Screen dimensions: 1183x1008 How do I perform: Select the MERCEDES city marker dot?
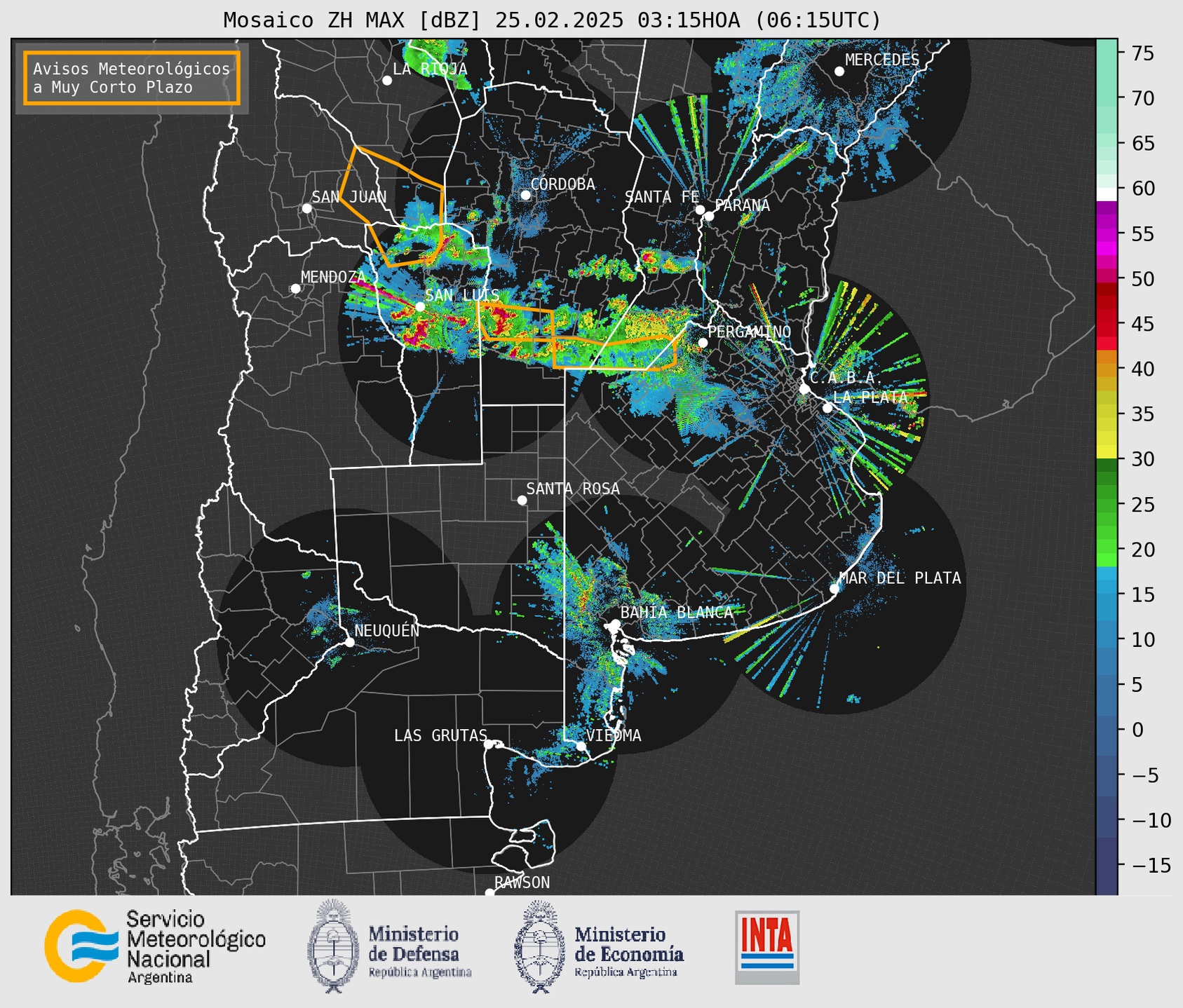point(839,71)
